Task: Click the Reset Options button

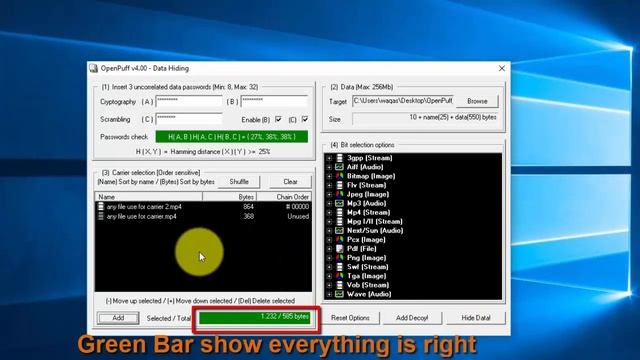Action: [350, 318]
